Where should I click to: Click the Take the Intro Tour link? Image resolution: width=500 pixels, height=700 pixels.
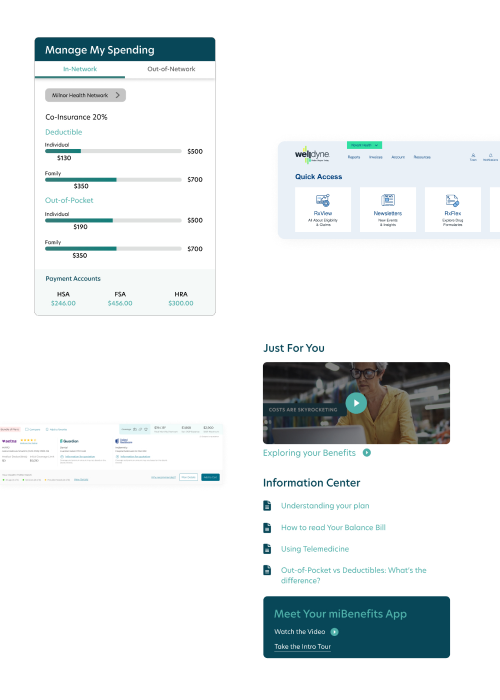[302, 646]
